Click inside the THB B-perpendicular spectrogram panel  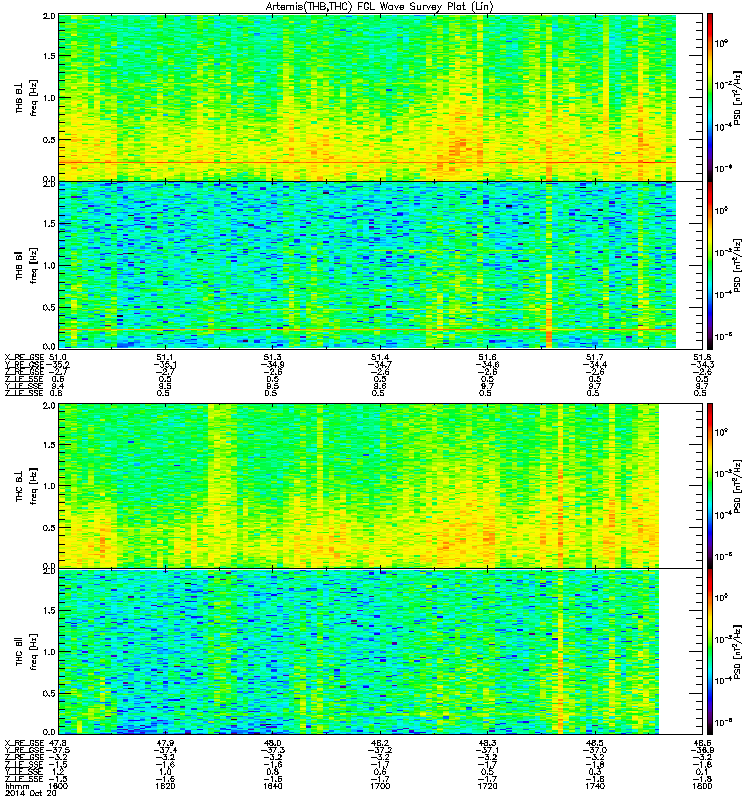[x=367, y=97]
